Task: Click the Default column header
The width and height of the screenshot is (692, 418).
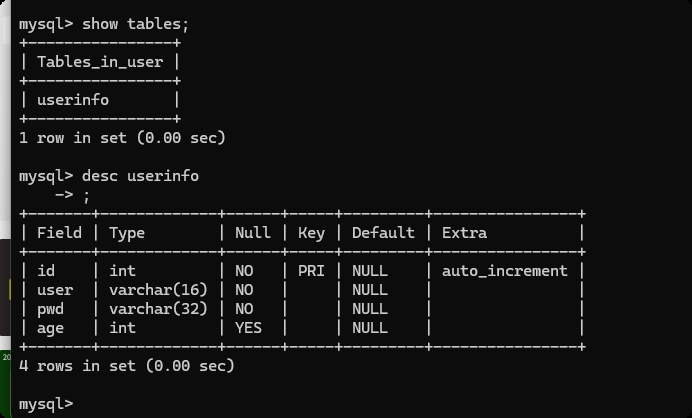Action: 383,233
